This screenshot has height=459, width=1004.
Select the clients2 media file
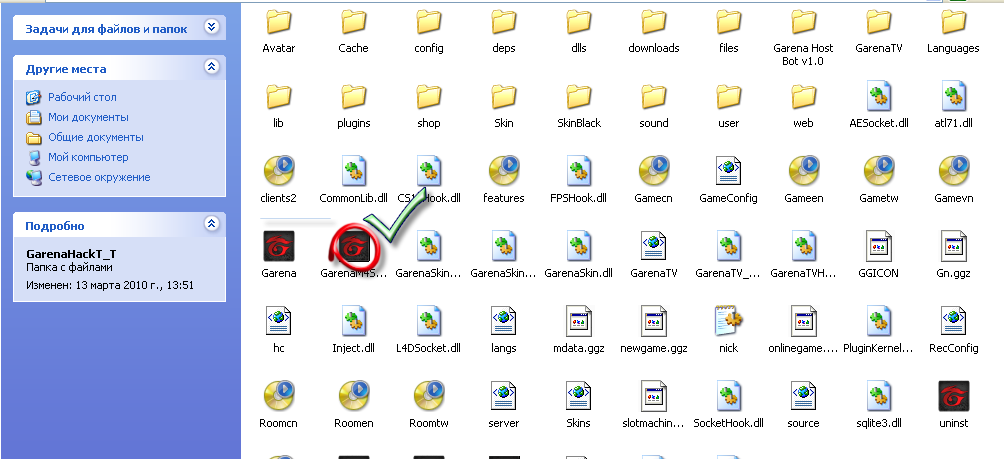279,172
